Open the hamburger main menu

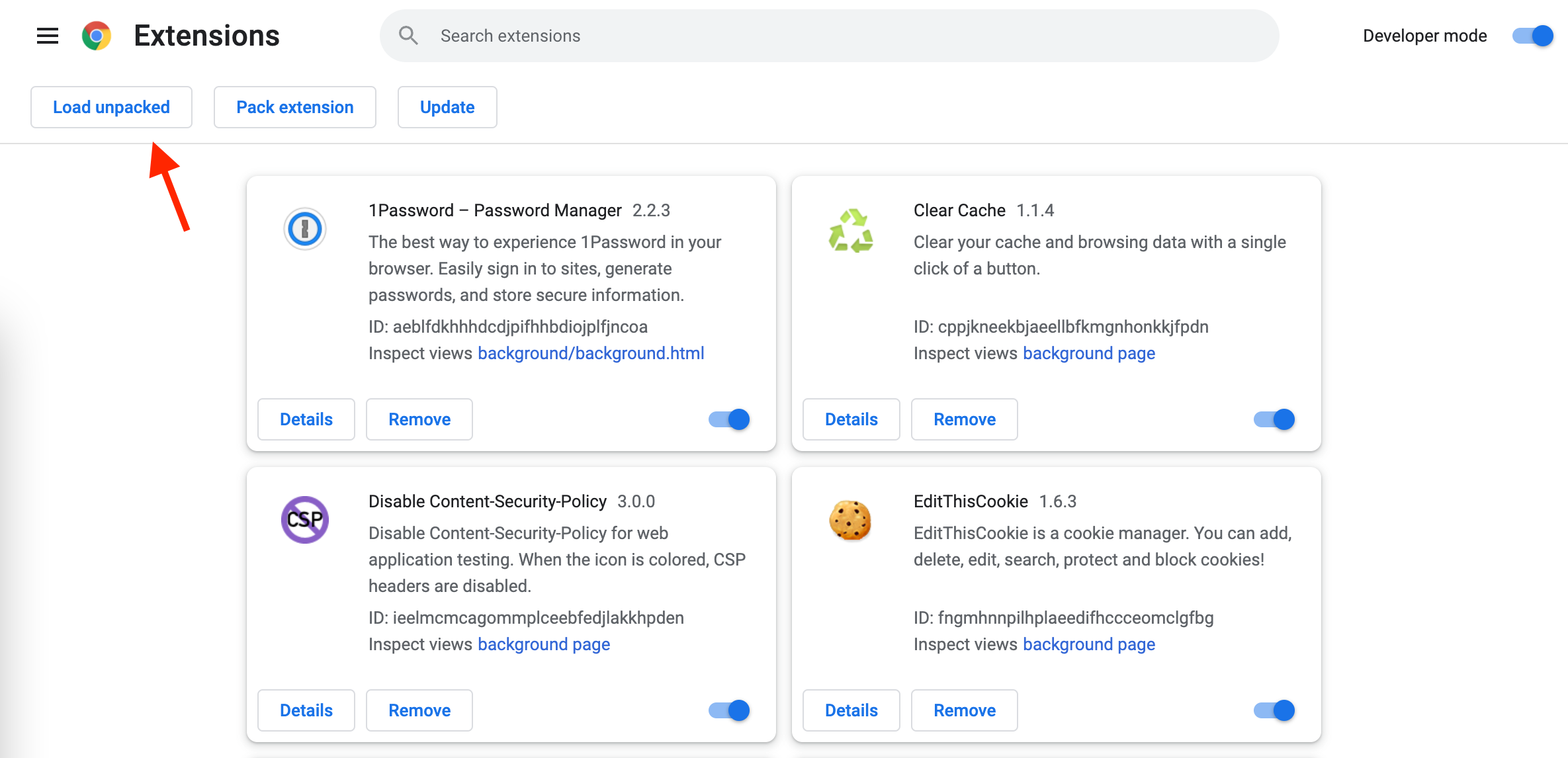point(48,36)
